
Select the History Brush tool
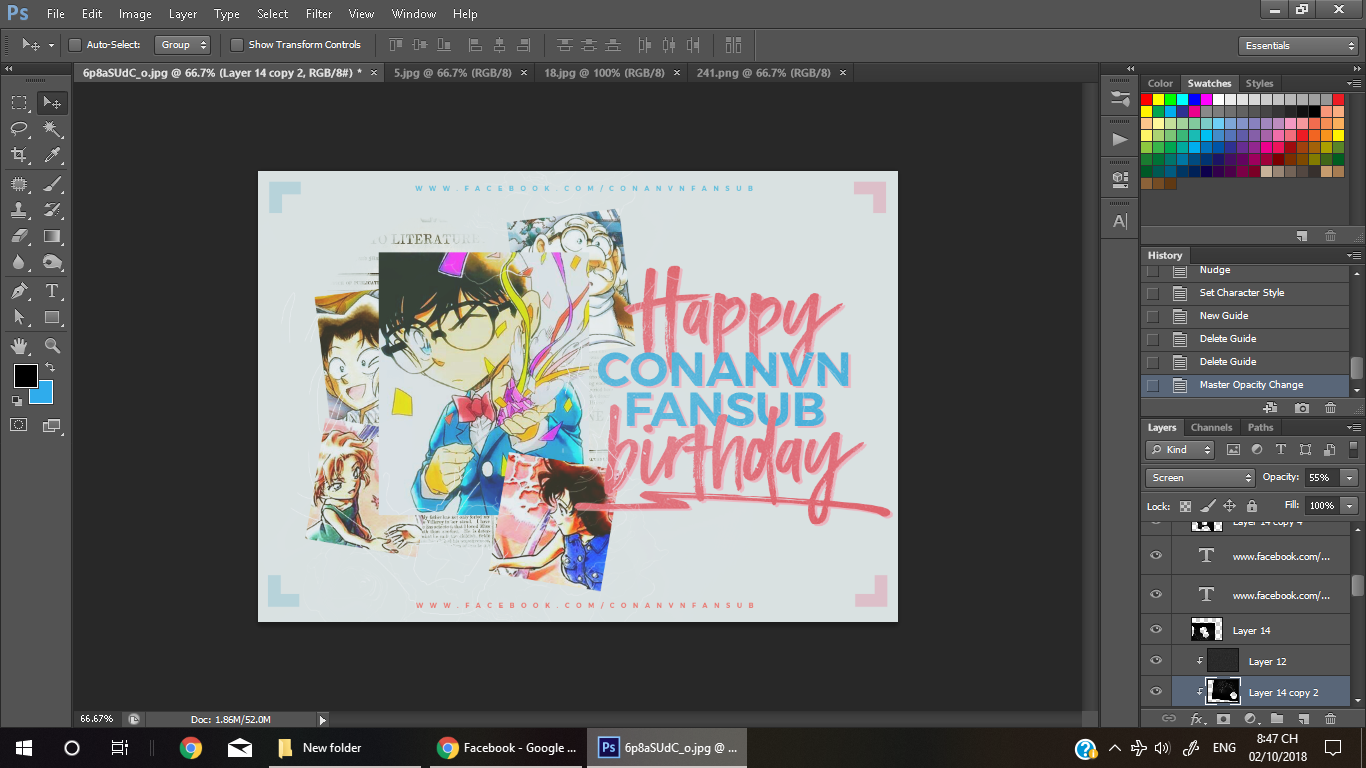click(x=52, y=210)
